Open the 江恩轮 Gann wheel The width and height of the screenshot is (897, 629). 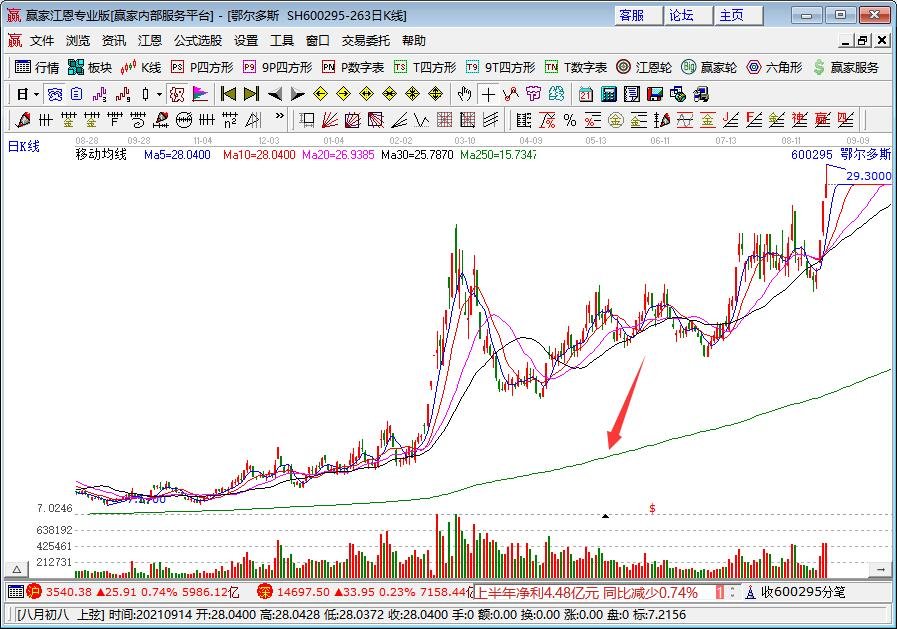click(x=644, y=67)
